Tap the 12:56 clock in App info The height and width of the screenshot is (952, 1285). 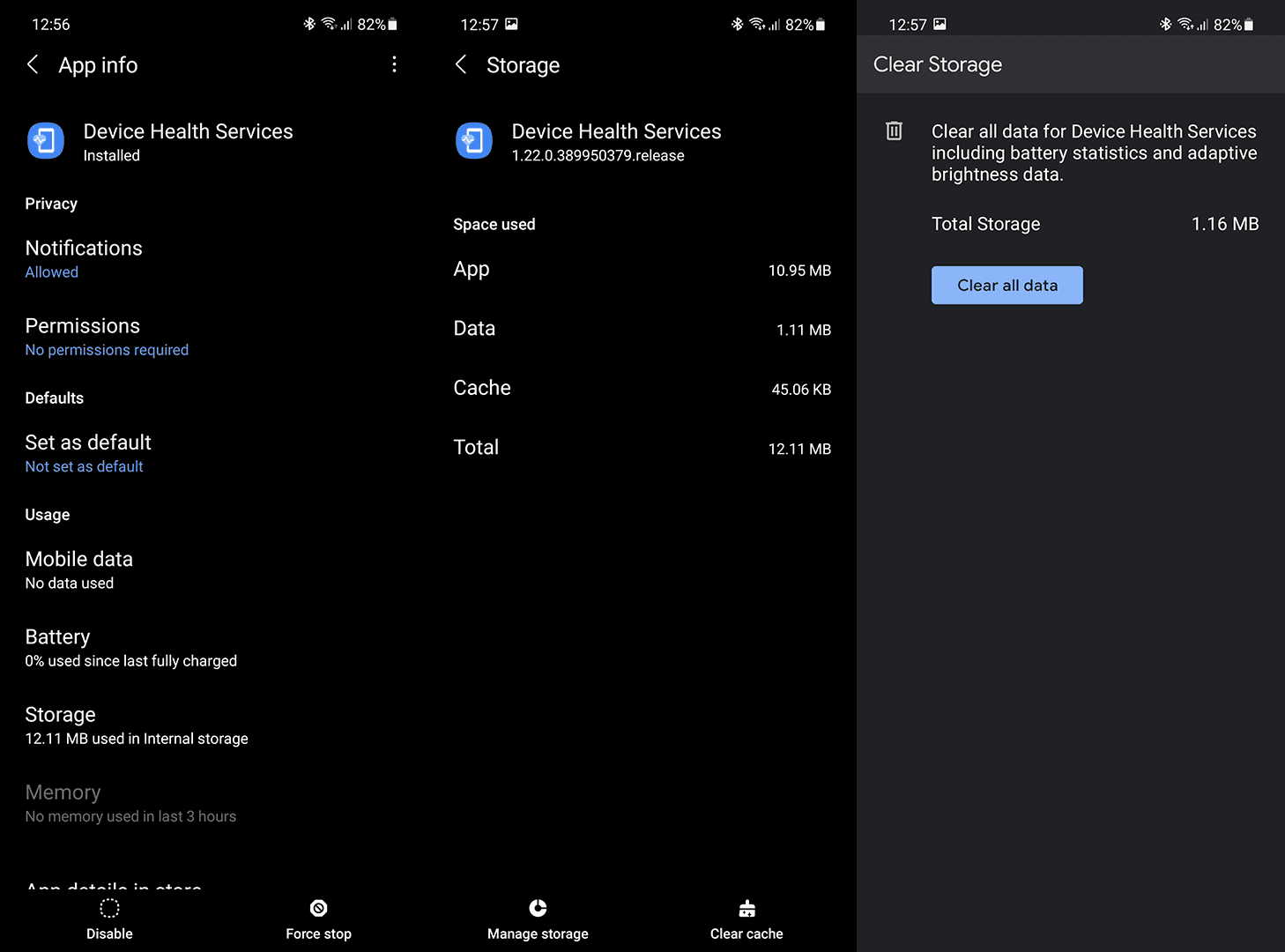coord(51,25)
